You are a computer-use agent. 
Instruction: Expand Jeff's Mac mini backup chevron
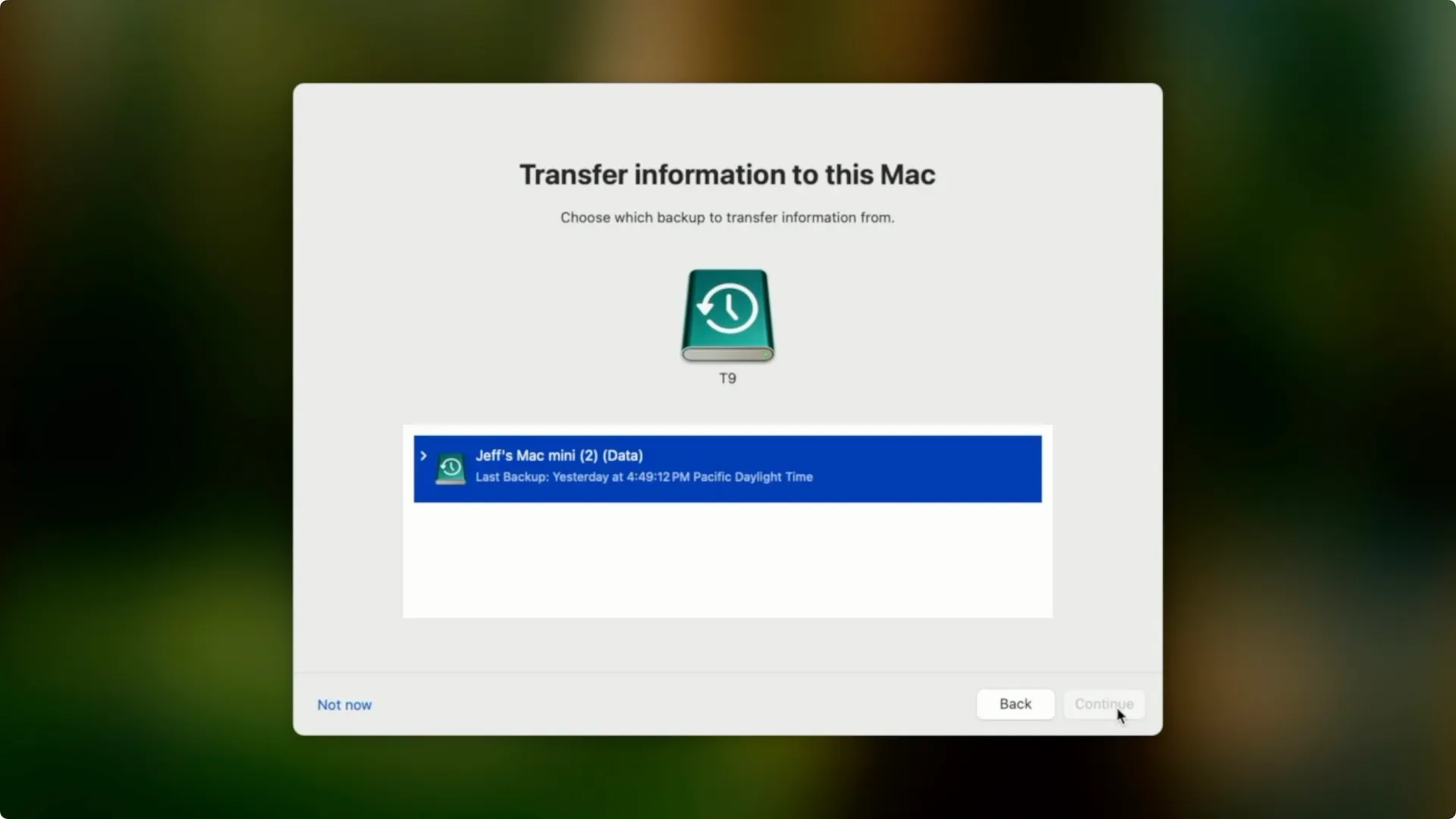click(423, 456)
